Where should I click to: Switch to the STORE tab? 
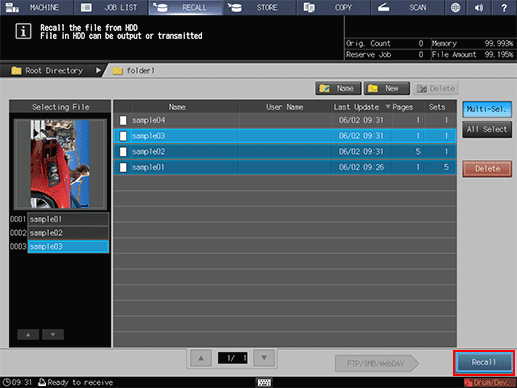[259, 7]
